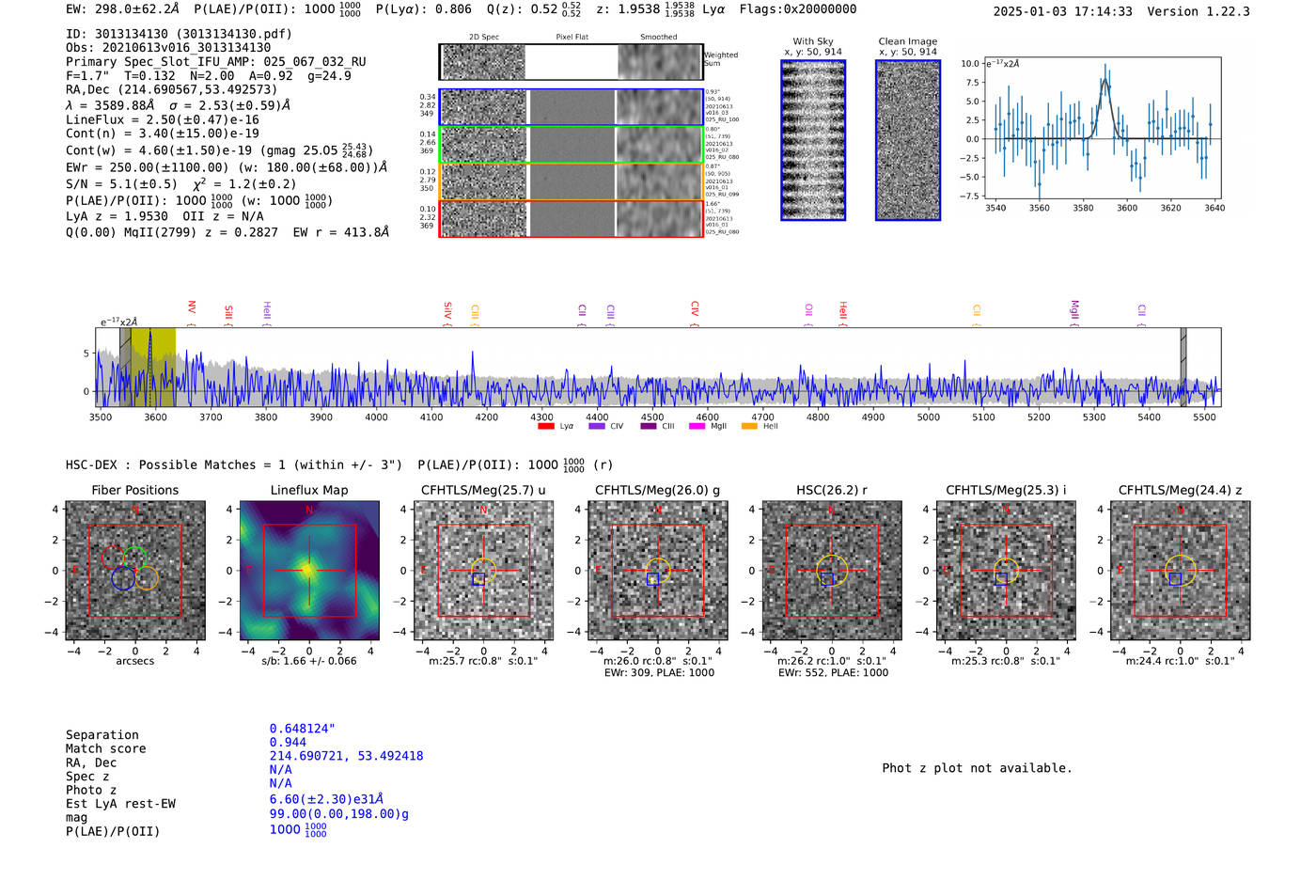
Task: Click 'Primary Spec_Slot_IFU_AMP: 025_067_032_RU' line
Action: coord(216,62)
